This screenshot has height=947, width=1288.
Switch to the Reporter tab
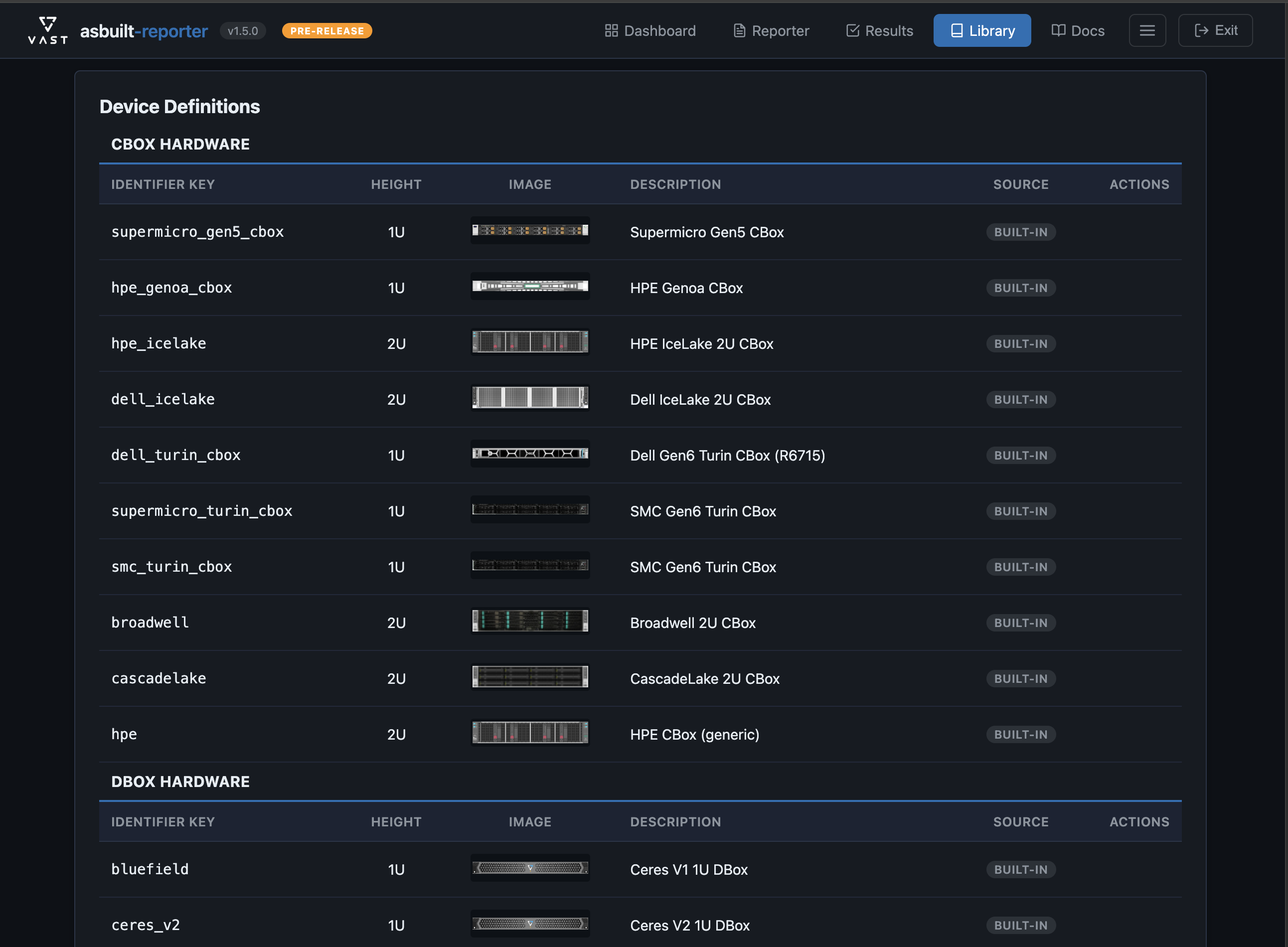tap(771, 30)
